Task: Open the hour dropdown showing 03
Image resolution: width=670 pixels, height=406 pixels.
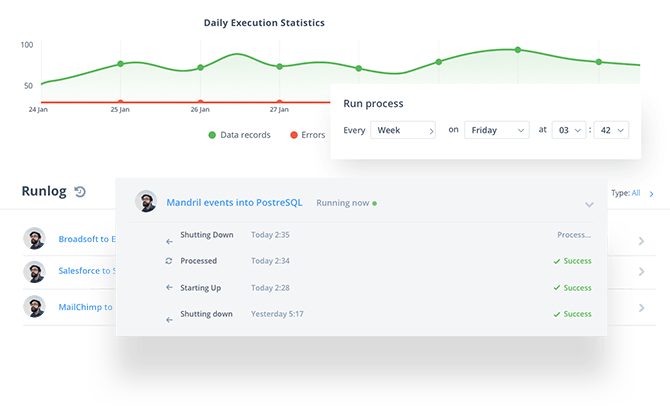Action: 569,130
